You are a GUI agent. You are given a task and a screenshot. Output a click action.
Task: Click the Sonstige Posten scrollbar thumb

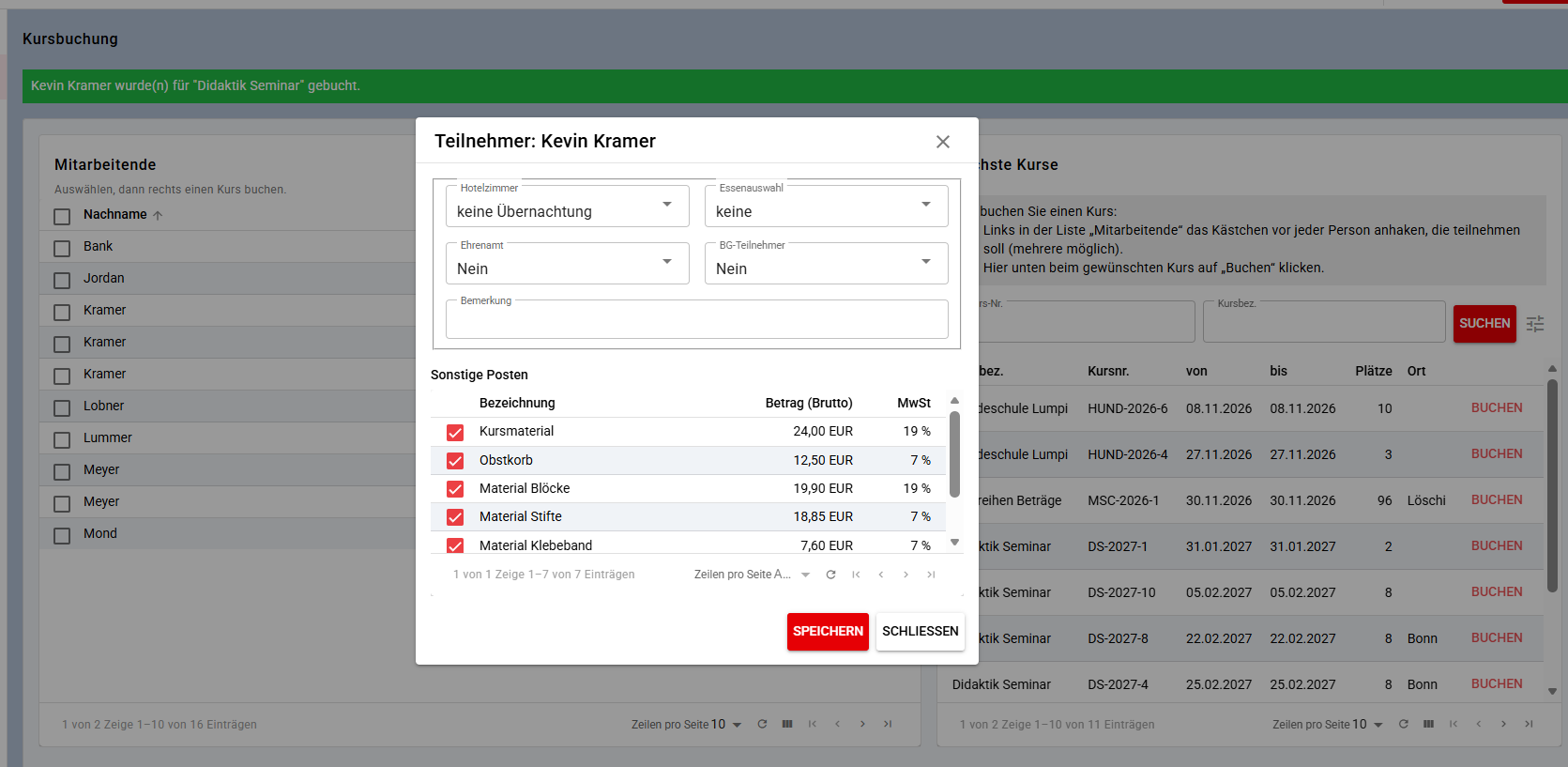(x=955, y=454)
